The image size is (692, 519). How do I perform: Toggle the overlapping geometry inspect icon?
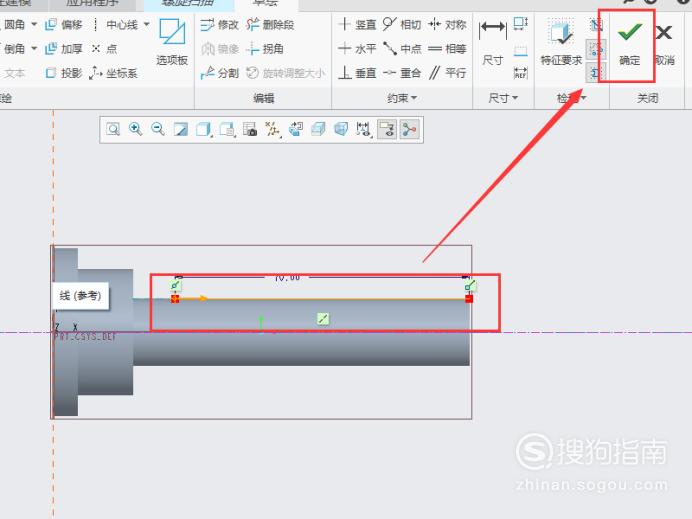596,25
